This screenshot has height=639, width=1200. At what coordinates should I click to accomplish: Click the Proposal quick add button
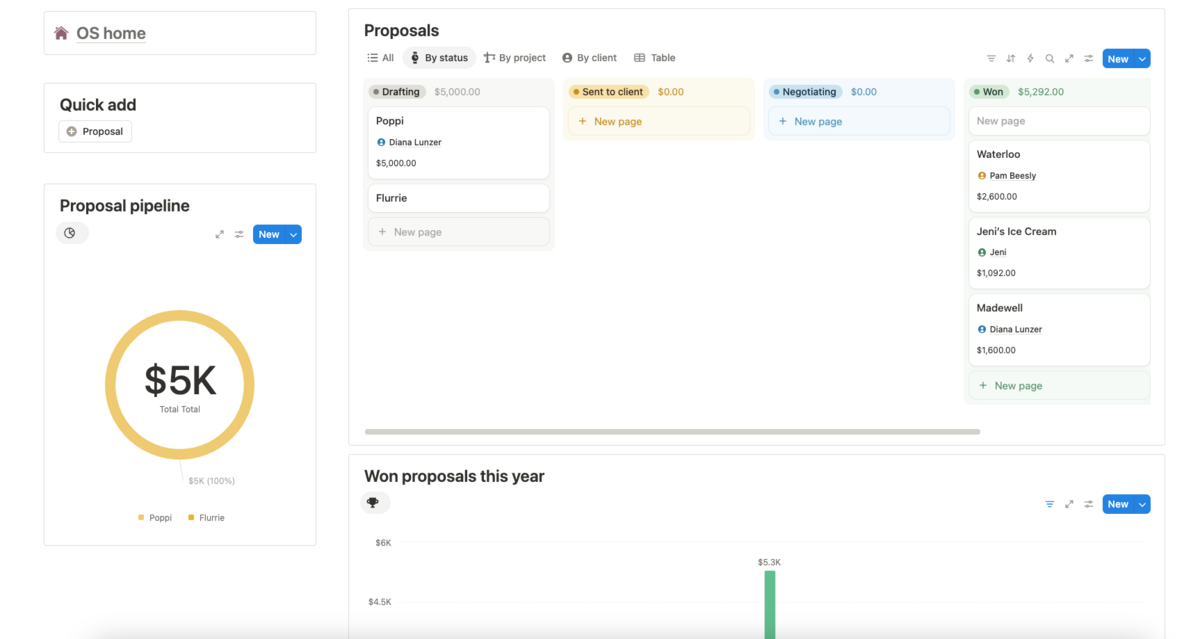point(95,131)
